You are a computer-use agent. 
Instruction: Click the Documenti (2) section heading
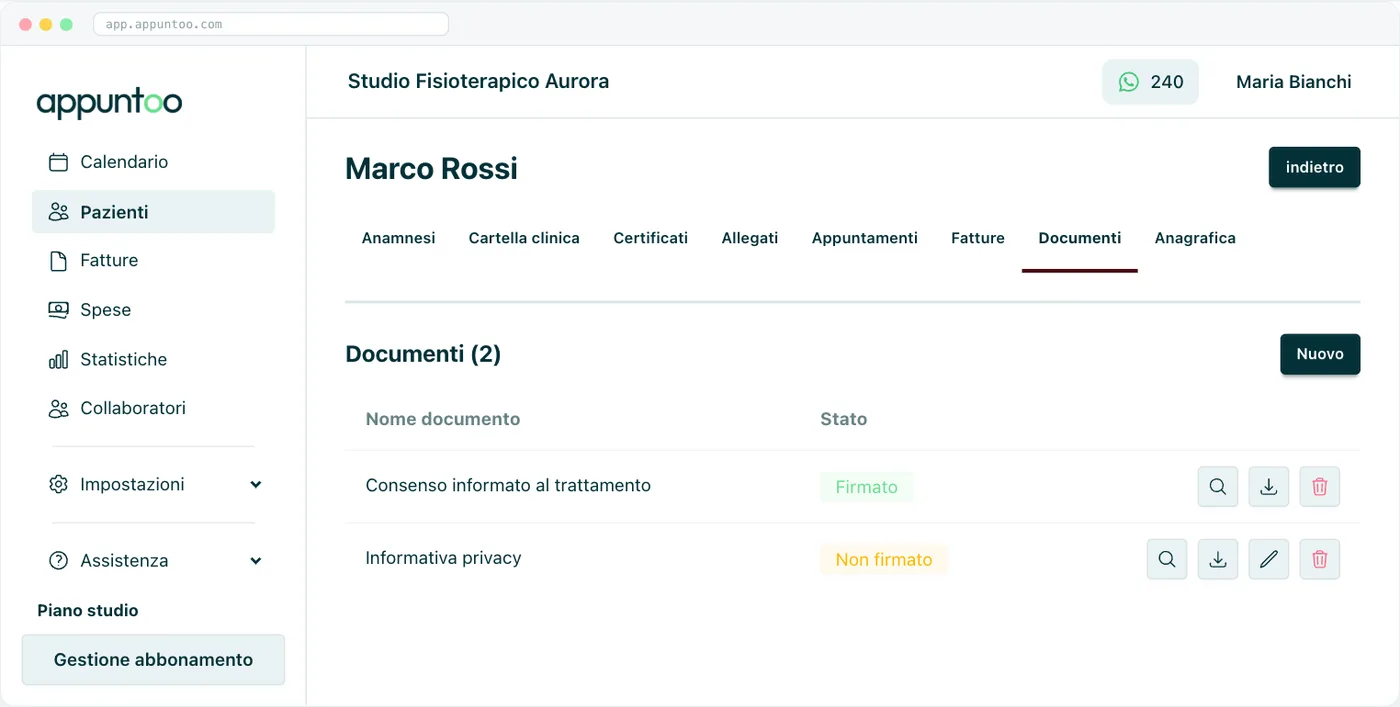(x=423, y=354)
